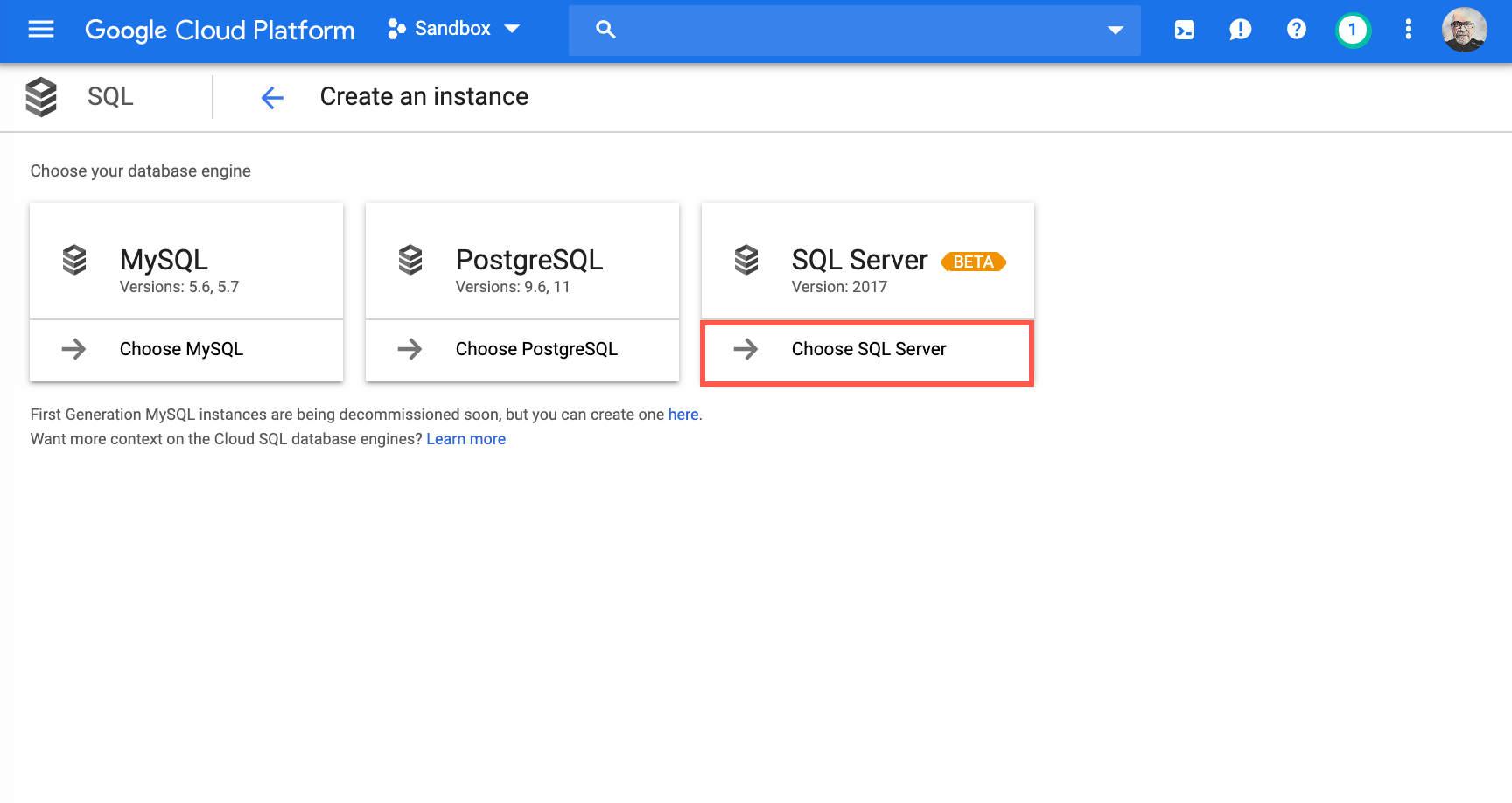Click the SQL Server BETA badge
Screen dimensions: 1512x803
(x=973, y=262)
